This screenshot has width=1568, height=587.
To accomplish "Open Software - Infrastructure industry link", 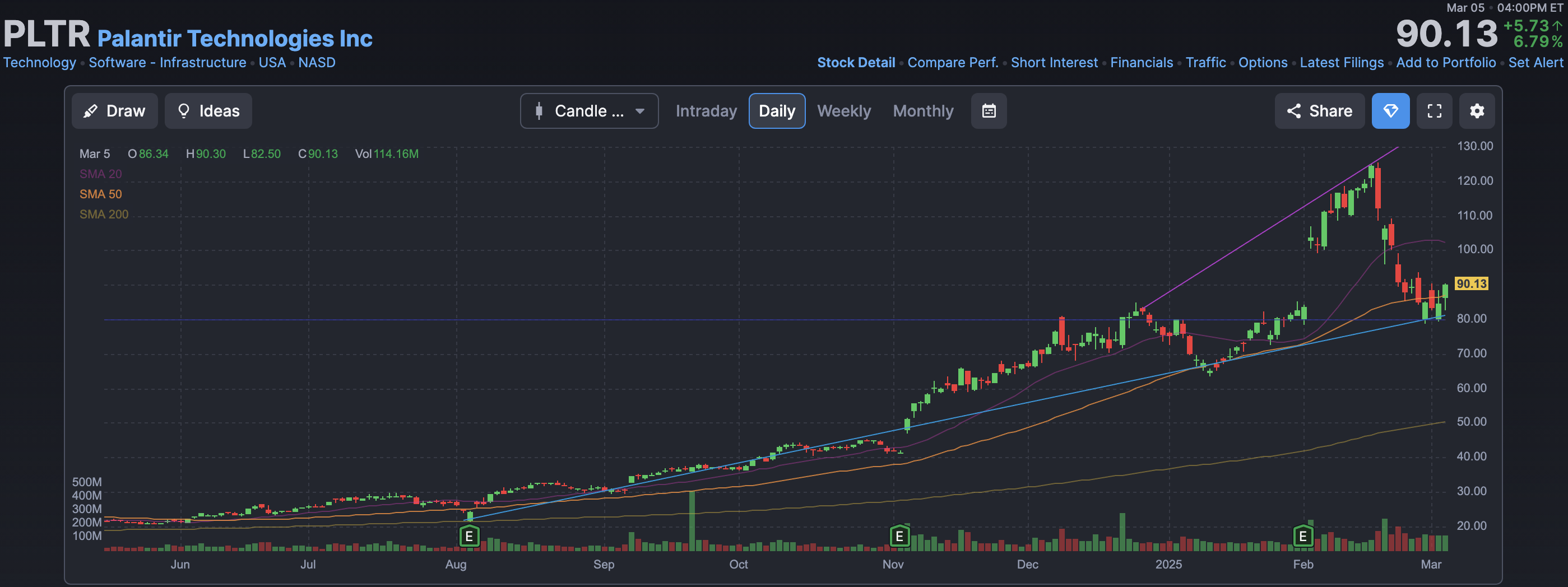I will coord(168,63).
